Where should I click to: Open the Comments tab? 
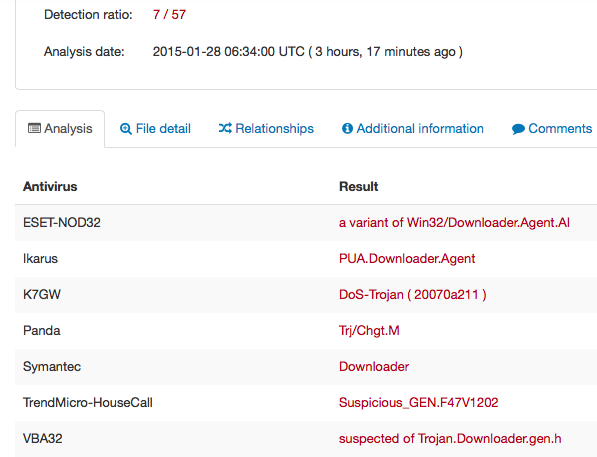pos(552,129)
